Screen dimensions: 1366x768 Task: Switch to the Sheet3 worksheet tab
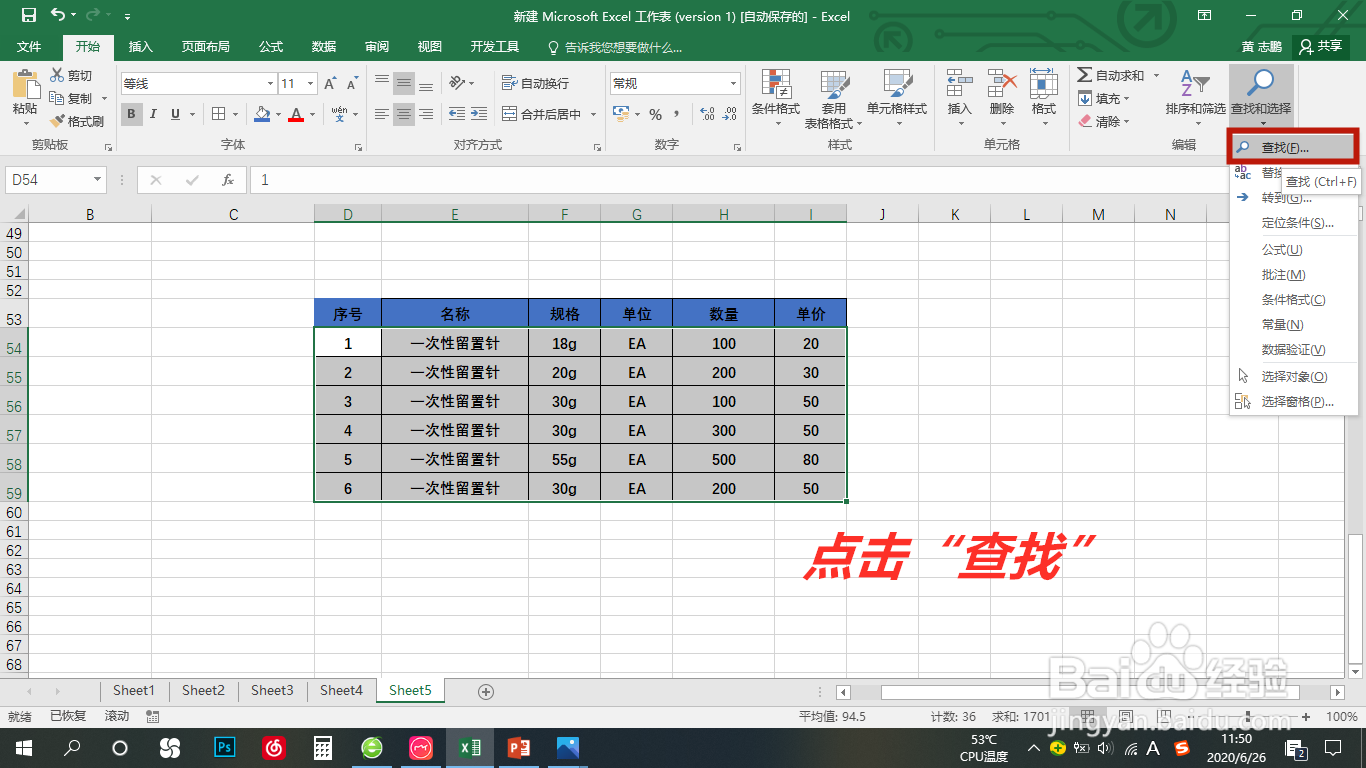[x=272, y=690]
